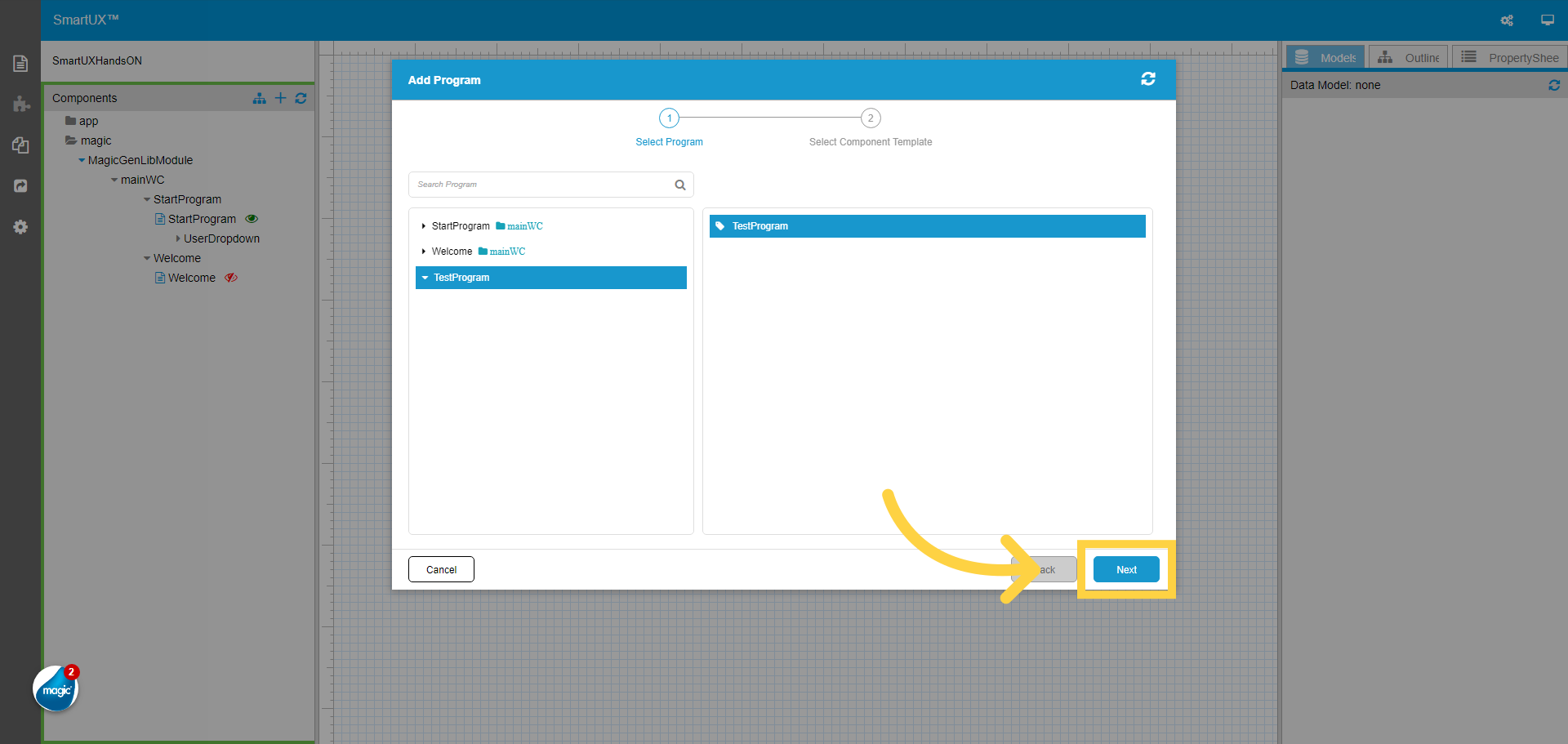
Task: Toggle visibility eye for StartProgram component
Action: (252, 219)
